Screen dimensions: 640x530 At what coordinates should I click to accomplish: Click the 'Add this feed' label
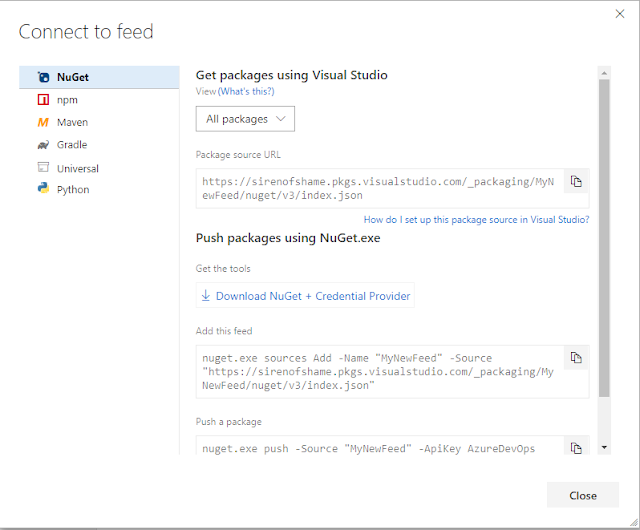224,331
